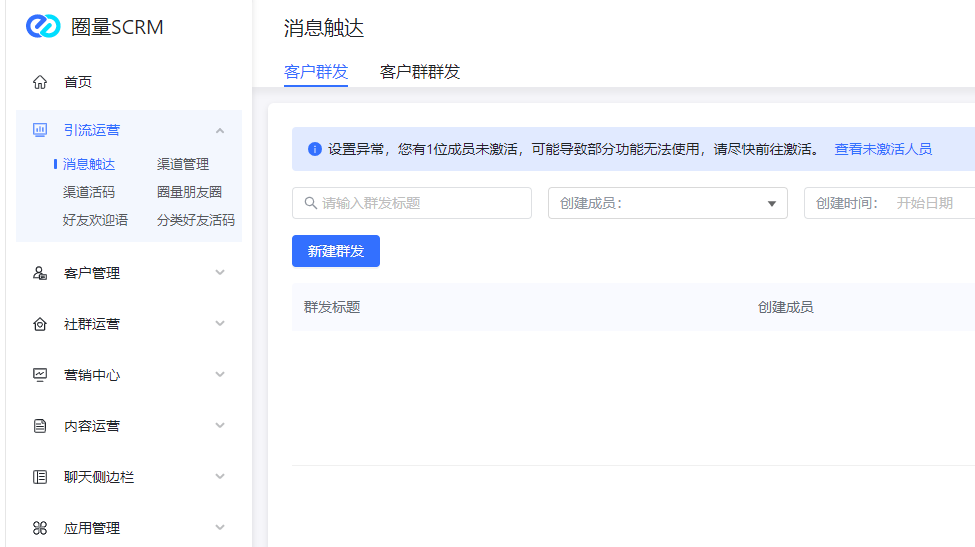Click the 营销中心 monitor icon
Screen dimensions: 975x547
(x=40, y=375)
